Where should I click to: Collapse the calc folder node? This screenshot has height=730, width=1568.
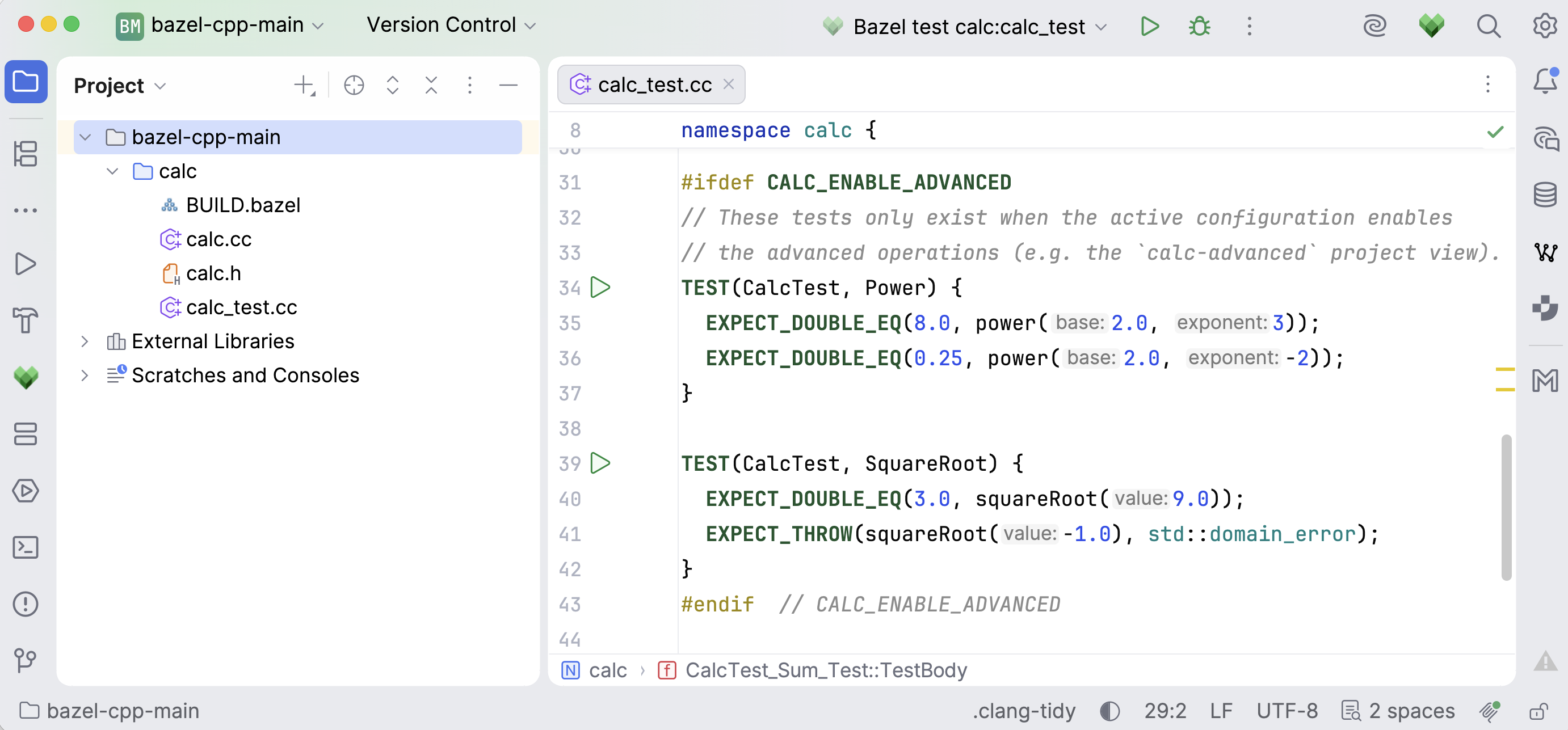point(112,171)
